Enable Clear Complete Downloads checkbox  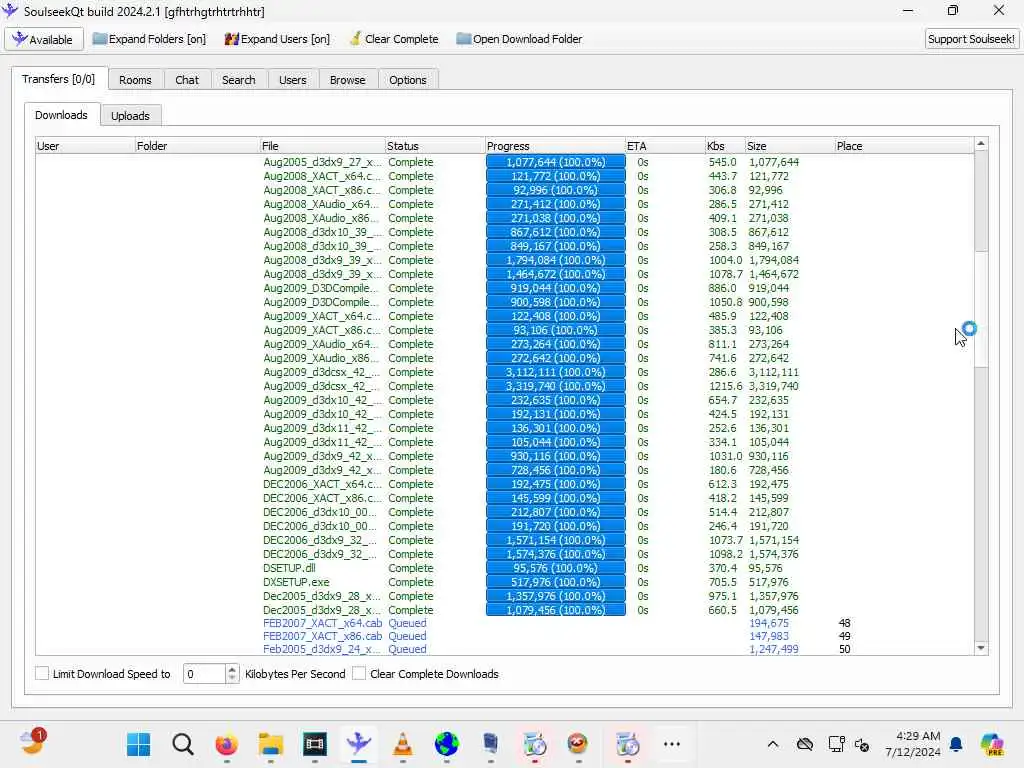359,673
